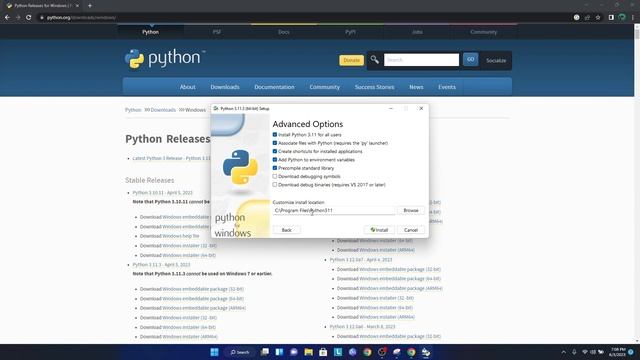Image resolution: width=640 pixels, height=360 pixels.
Task: Open the About navigation menu
Action: coord(187,87)
